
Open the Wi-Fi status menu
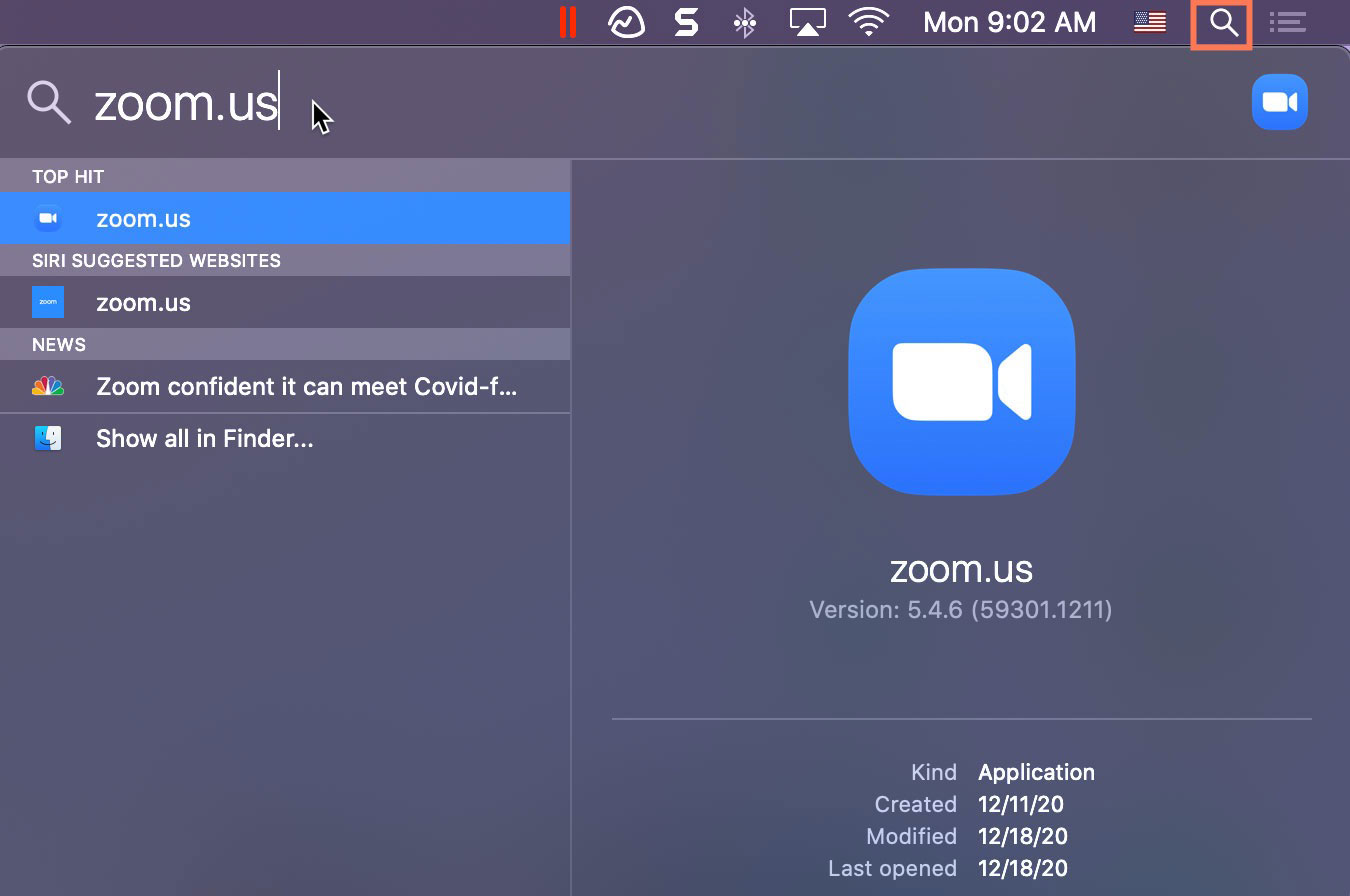point(869,22)
